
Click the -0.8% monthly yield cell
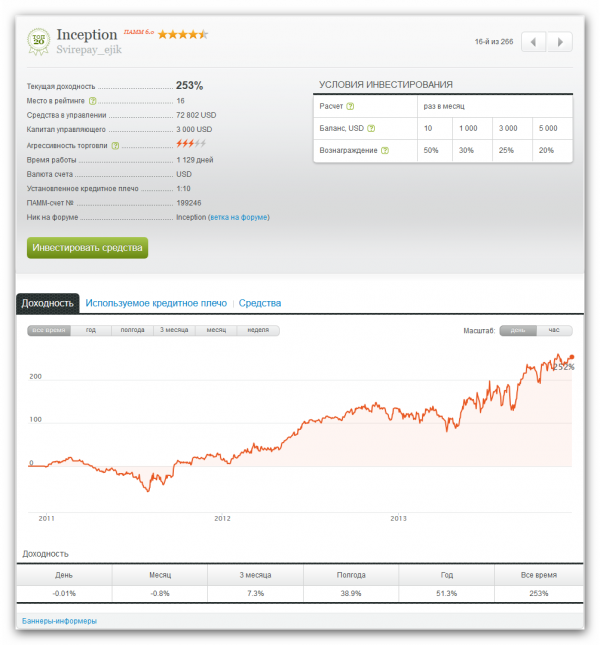coord(160,594)
